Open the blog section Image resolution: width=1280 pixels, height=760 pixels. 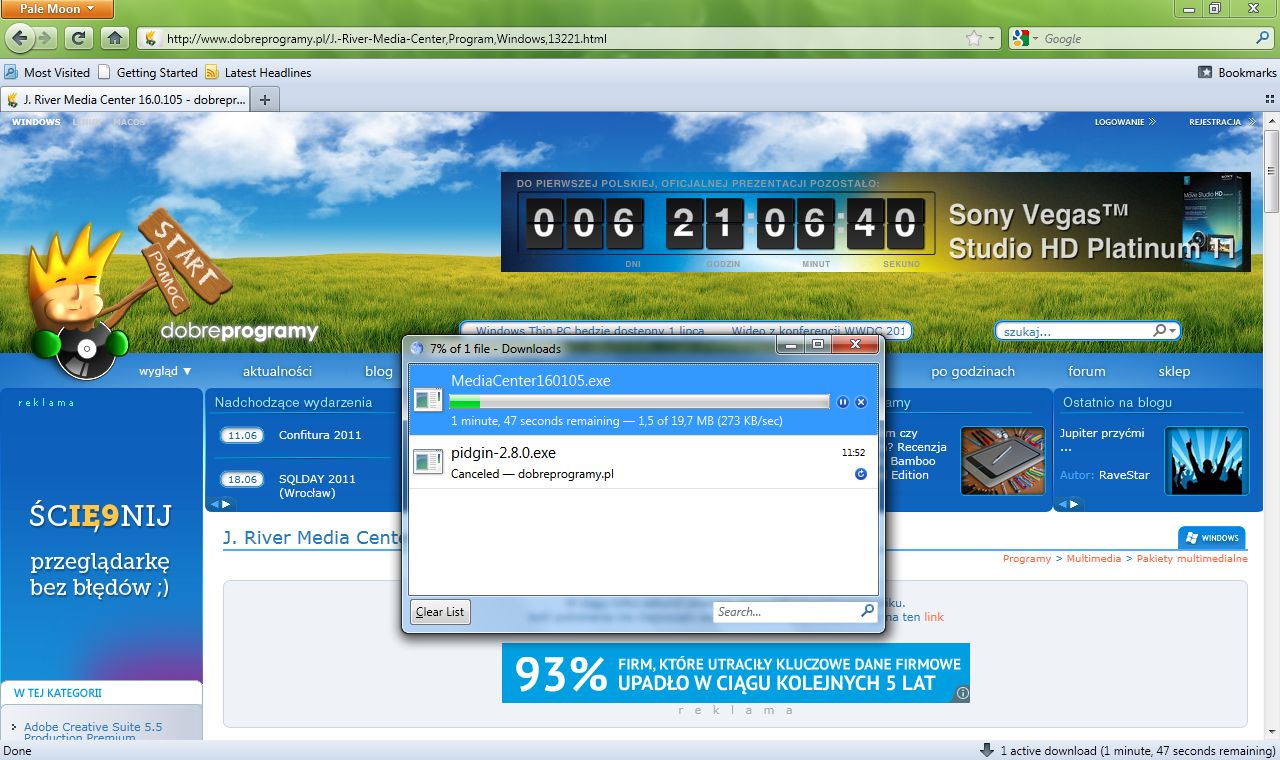379,371
